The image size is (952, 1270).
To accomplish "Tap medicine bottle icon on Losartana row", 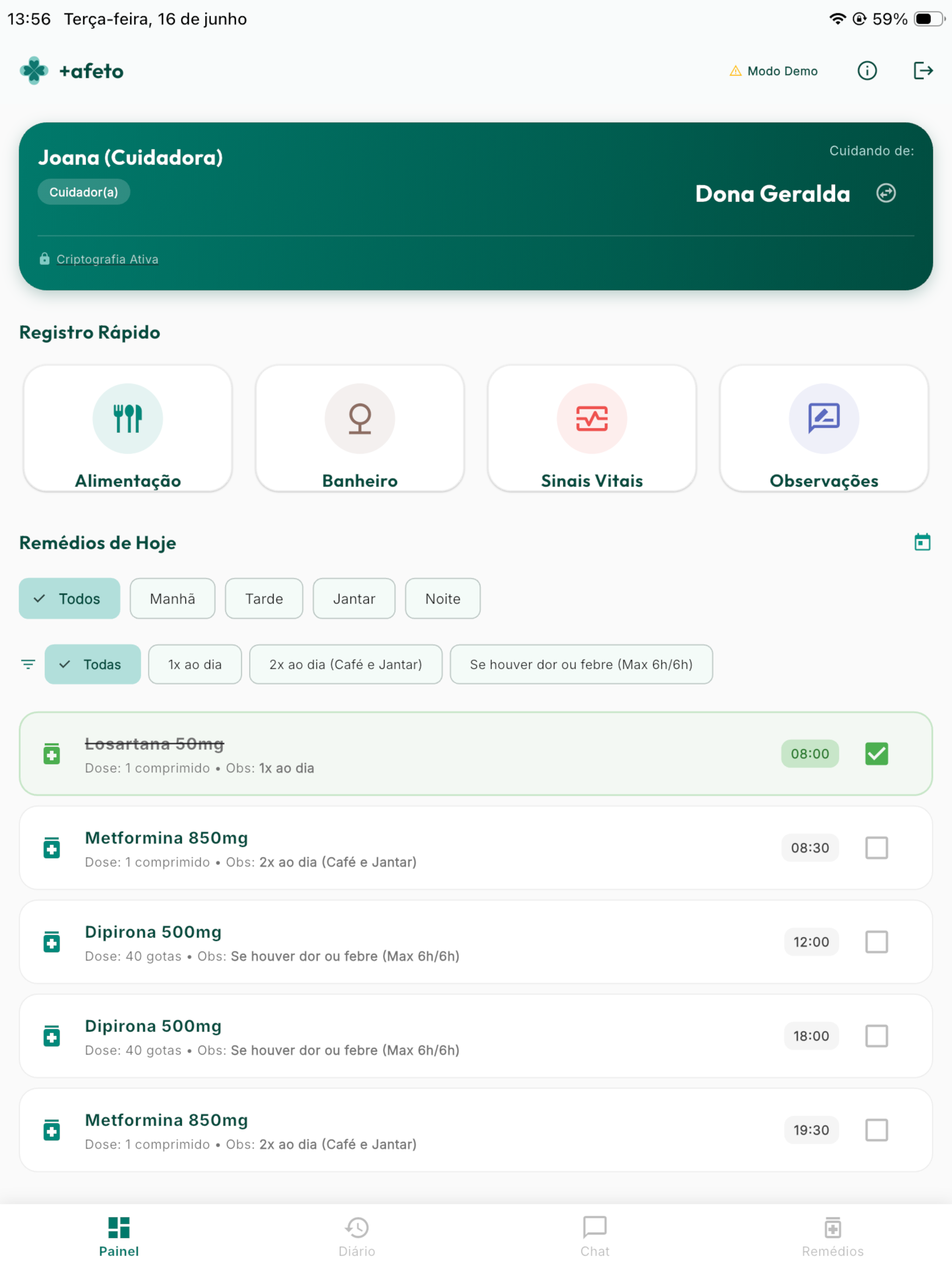I will click(52, 753).
